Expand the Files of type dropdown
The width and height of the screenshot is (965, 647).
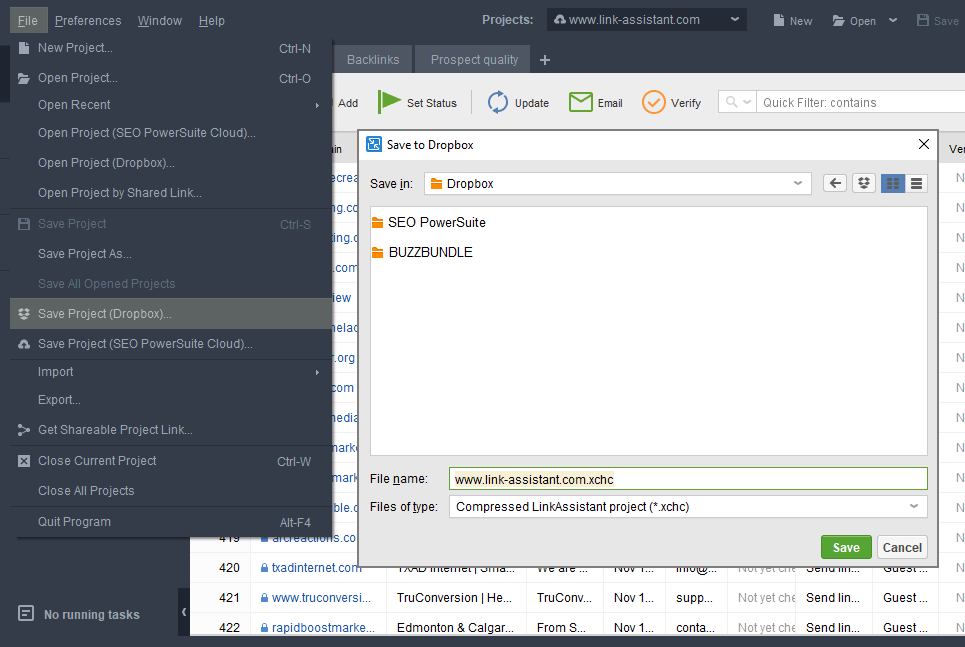click(x=914, y=506)
